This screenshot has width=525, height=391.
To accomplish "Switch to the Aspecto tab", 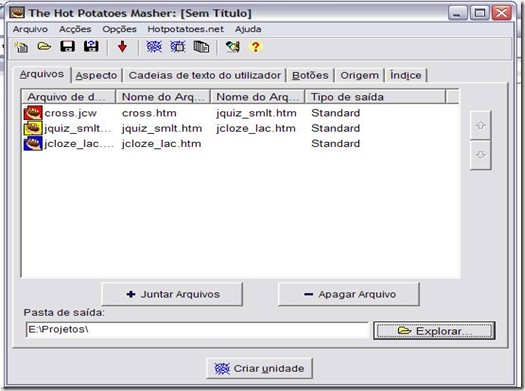I will click(x=96, y=75).
